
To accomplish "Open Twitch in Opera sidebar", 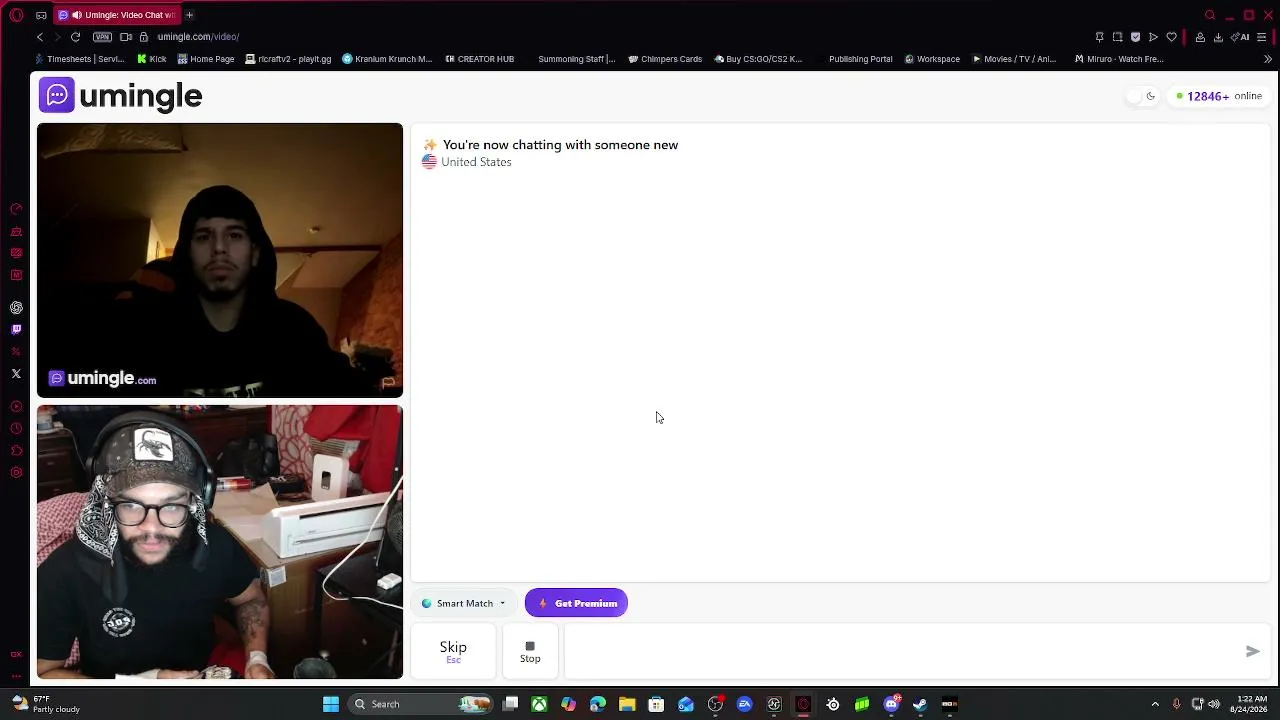I will click(16, 329).
